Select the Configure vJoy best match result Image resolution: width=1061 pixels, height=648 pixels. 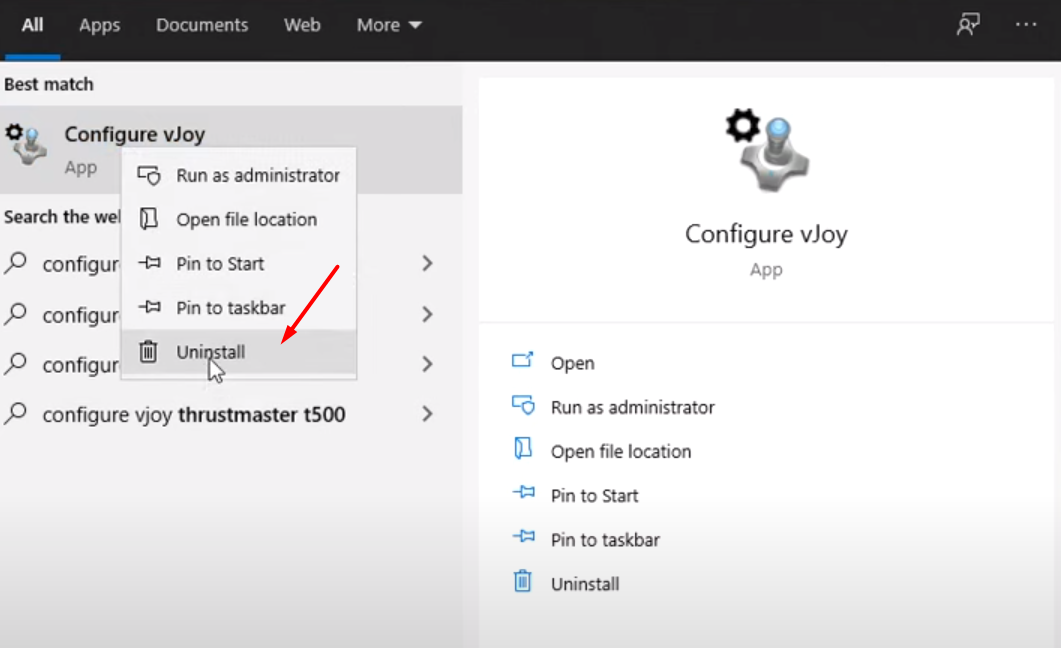click(231, 149)
